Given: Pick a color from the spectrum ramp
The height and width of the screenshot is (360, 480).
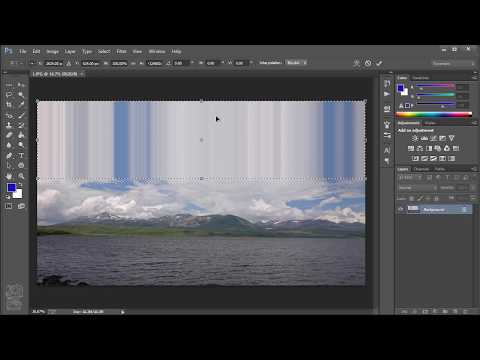Looking at the screenshot, I should click(x=434, y=115).
